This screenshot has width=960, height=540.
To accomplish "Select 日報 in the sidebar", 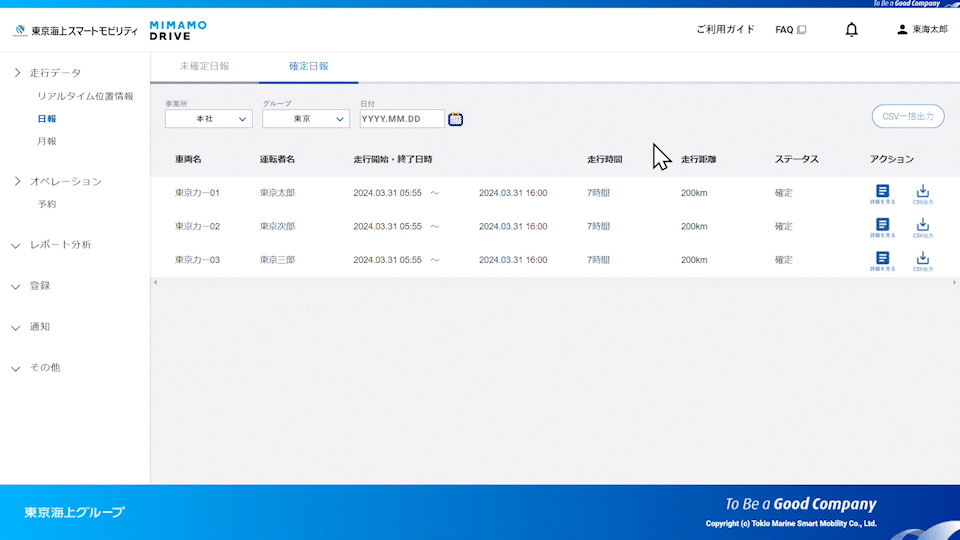I will (47, 119).
